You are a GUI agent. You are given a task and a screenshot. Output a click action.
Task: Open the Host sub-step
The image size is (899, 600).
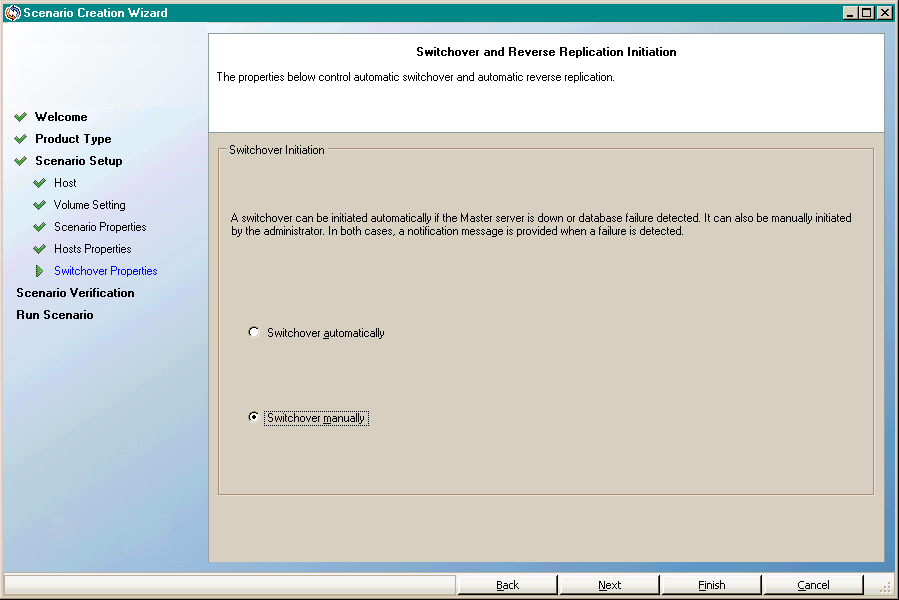[x=65, y=183]
